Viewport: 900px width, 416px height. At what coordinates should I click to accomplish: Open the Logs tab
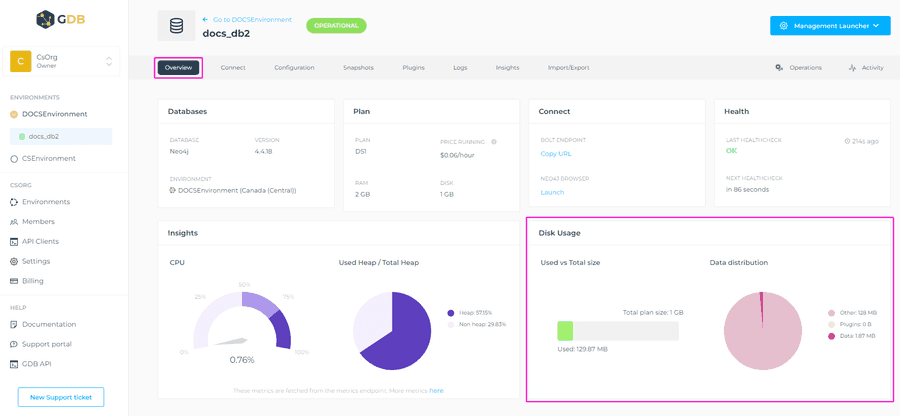pos(460,68)
